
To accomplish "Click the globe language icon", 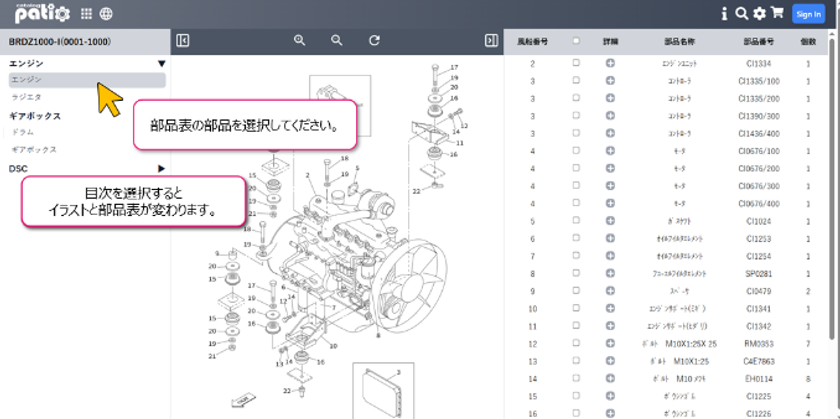I will 106,14.
